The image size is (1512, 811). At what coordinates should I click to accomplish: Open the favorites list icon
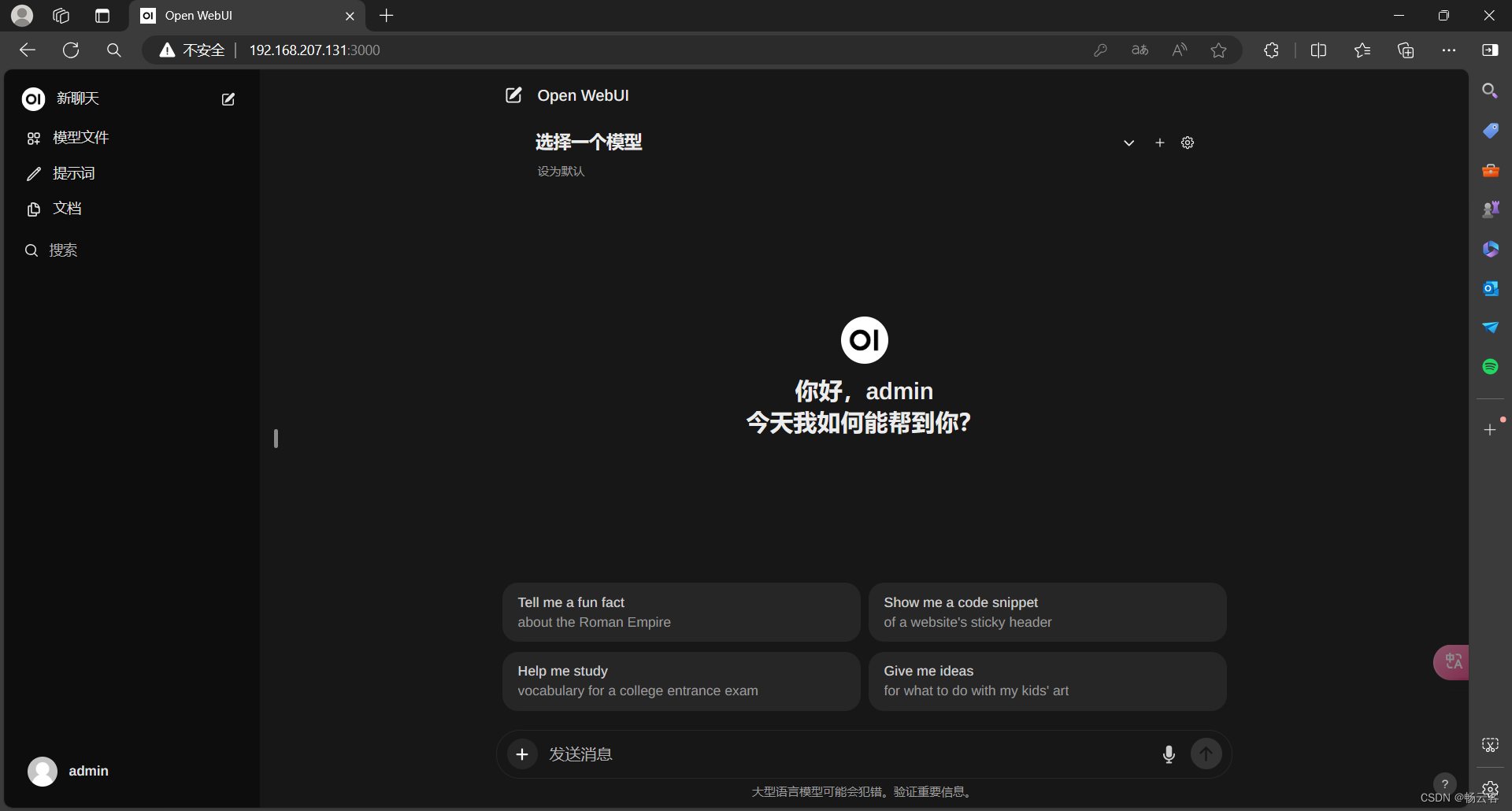(x=1362, y=50)
